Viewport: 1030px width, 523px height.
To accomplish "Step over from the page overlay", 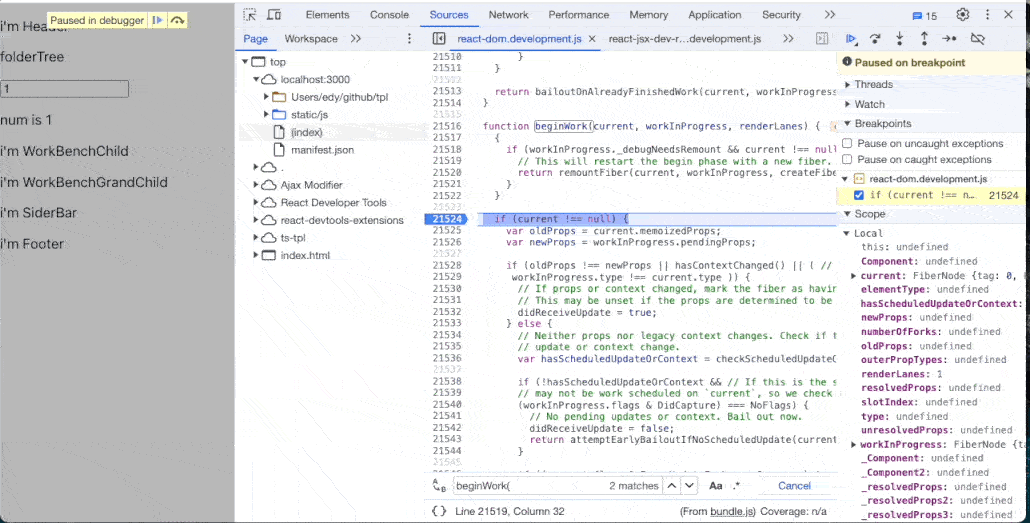I will click(177, 20).
